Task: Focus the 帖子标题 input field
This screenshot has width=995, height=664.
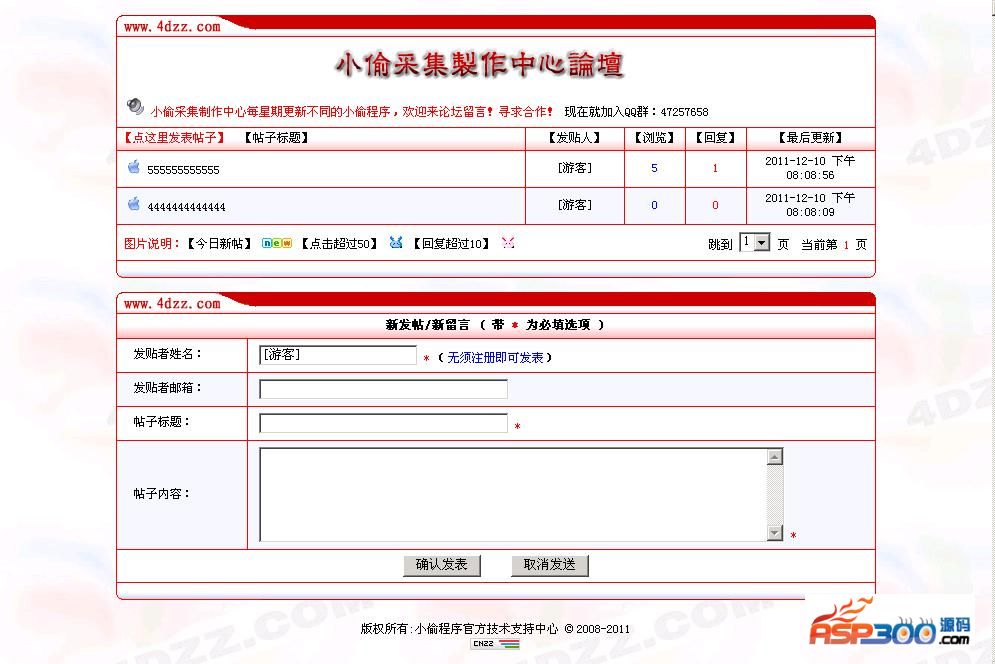Action: tap(383, 423)
